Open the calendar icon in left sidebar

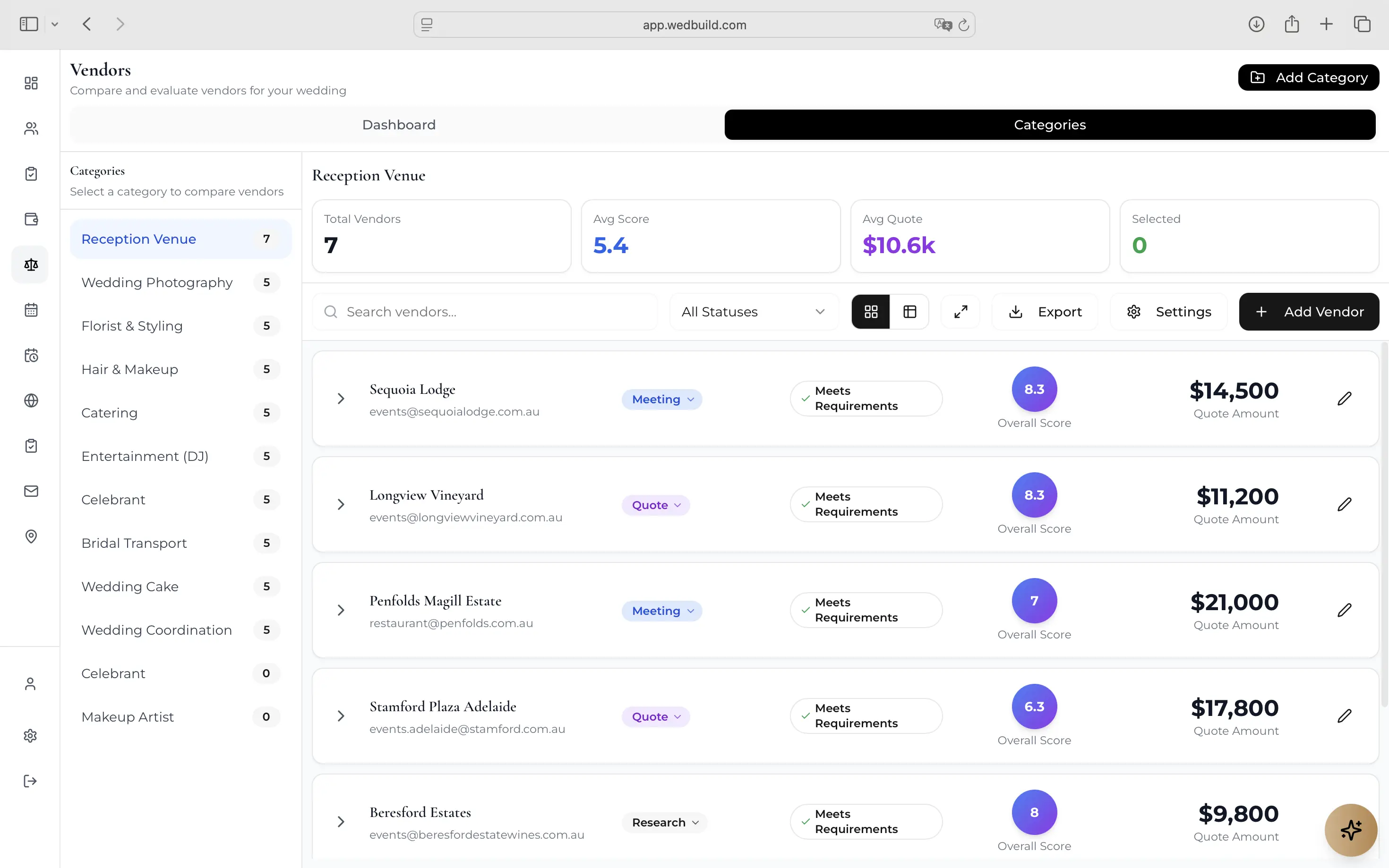tap(31, 310)
